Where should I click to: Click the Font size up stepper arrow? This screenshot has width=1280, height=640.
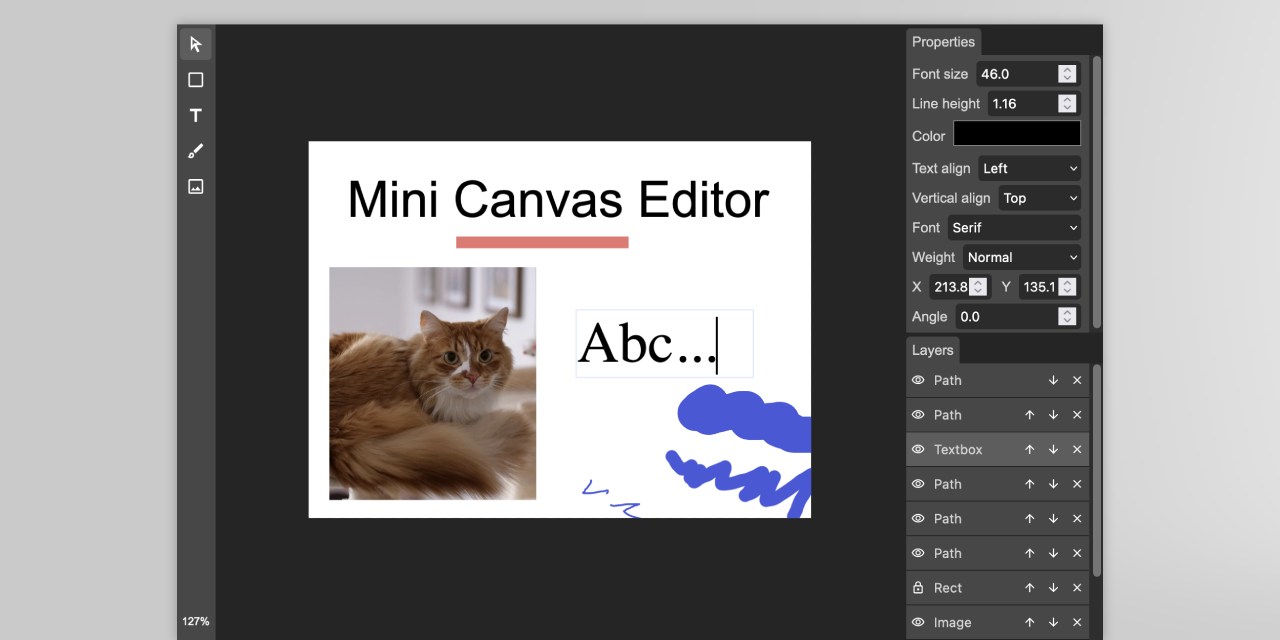coord(1066,69)
